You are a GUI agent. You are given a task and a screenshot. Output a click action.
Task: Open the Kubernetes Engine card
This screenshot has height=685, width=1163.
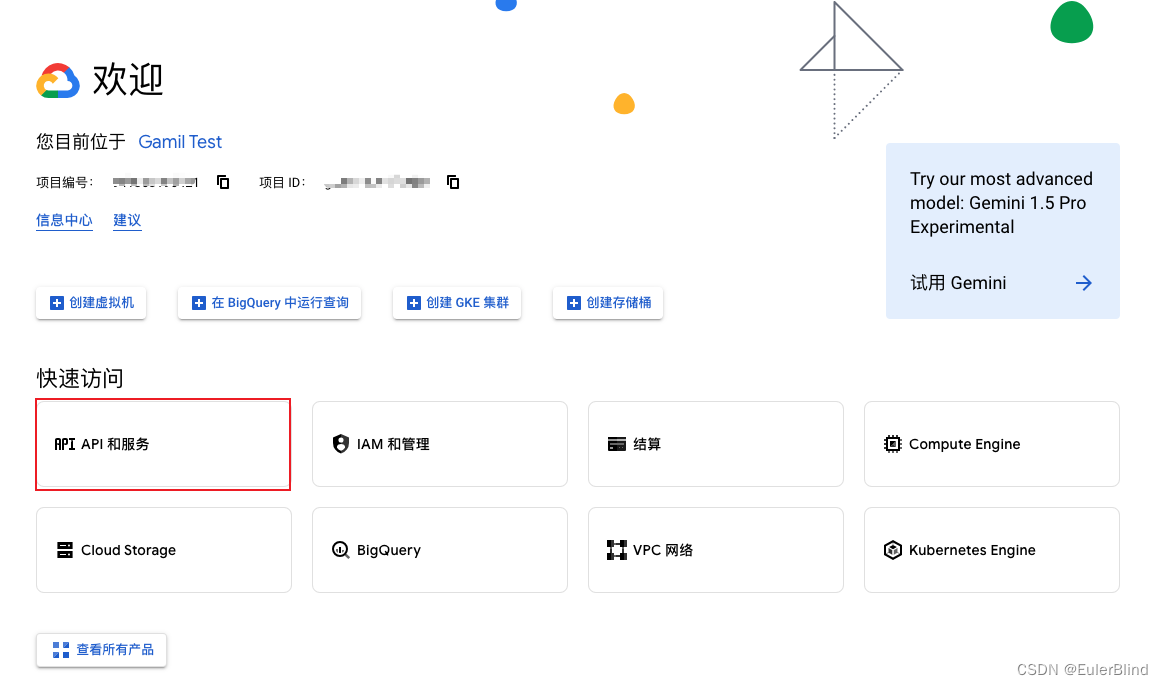coord(992,550)
